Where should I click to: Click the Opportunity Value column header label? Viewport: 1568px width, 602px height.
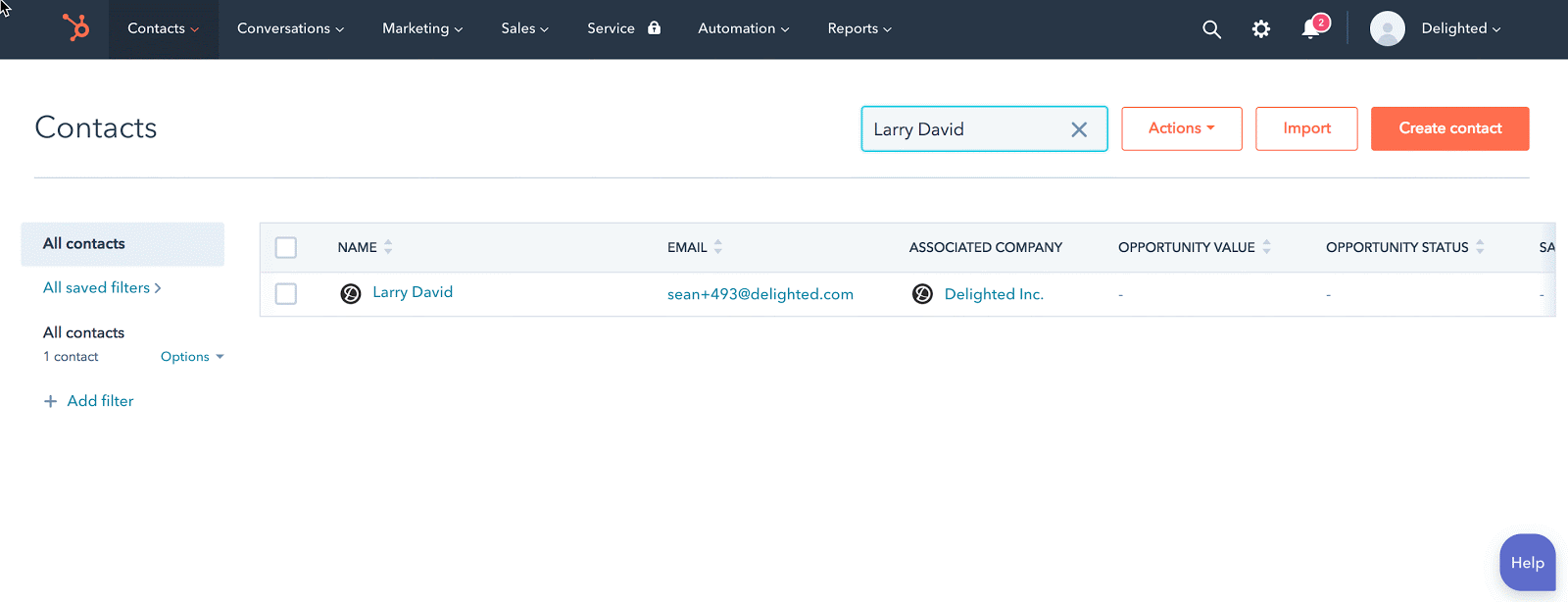click(x=1187, y=247)
